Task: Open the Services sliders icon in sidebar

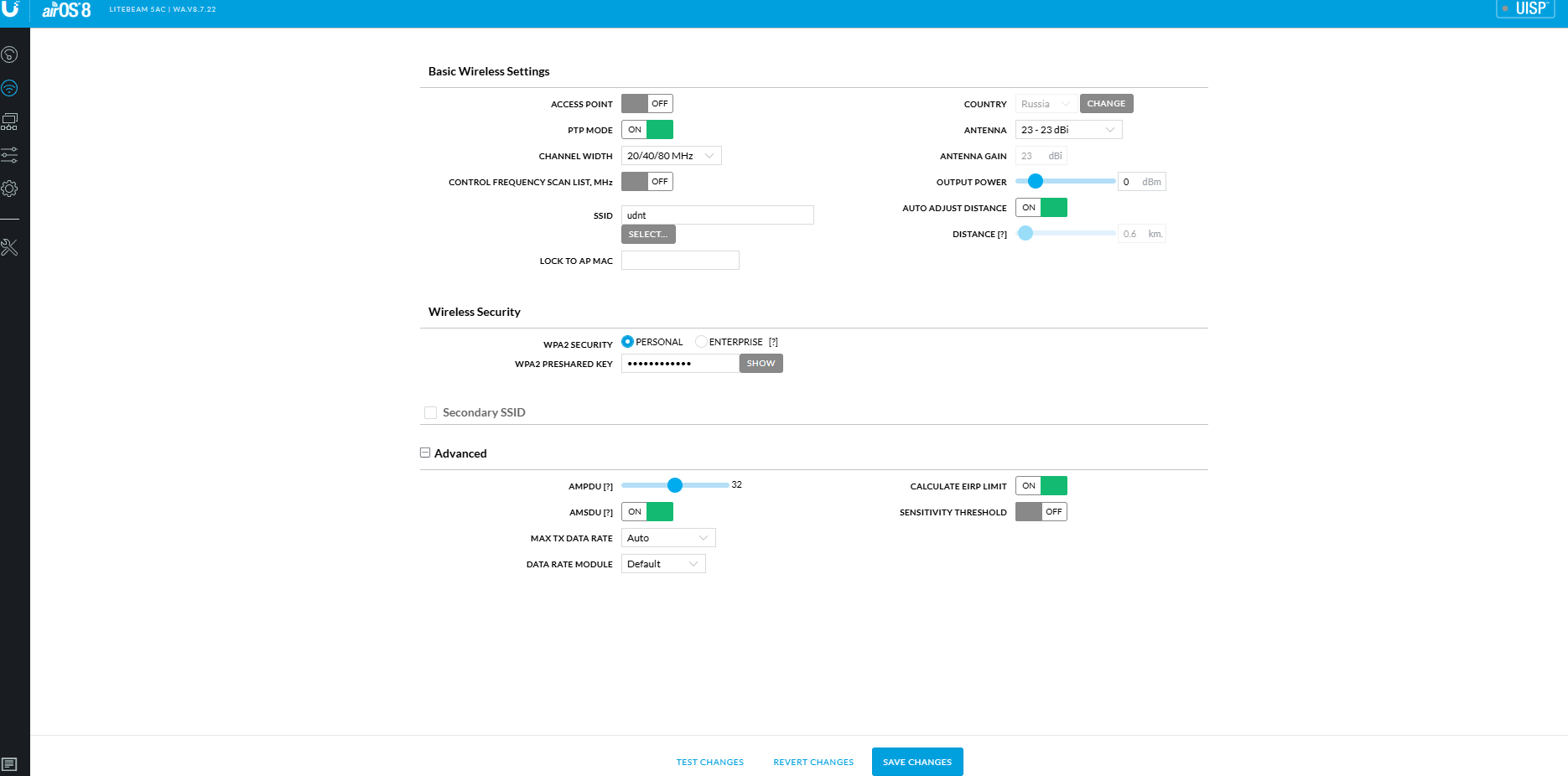Action: (x=10, y=155)
